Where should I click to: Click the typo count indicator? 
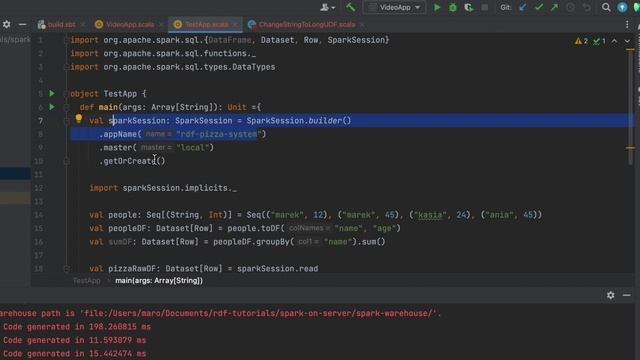(x=599, y=41)
